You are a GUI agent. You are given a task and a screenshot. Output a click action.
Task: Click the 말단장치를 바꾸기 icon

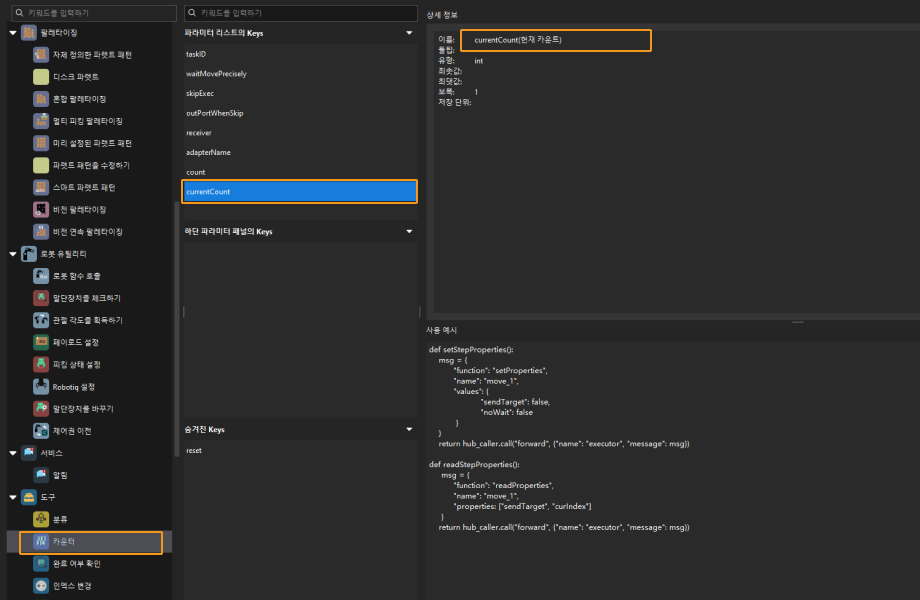(41, 409)
